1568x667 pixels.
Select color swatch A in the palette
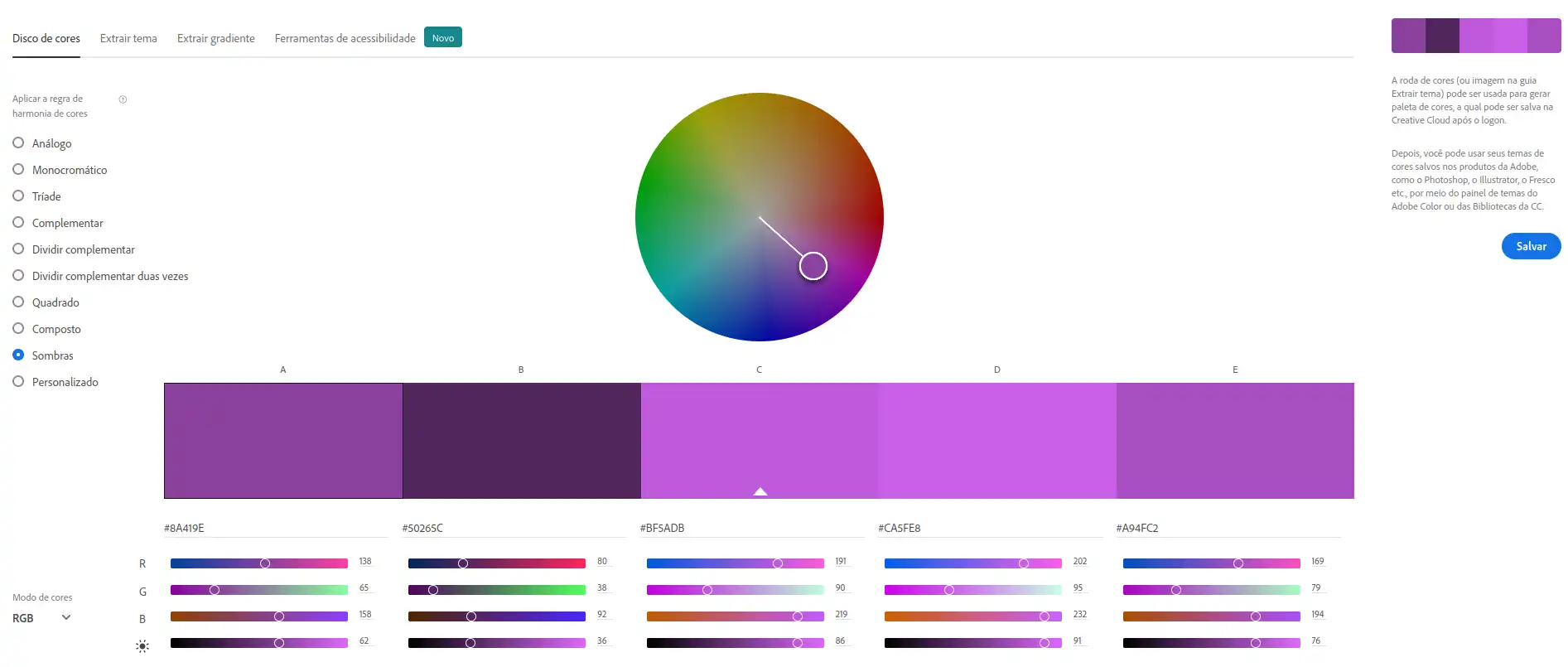[x=283, y=440]
